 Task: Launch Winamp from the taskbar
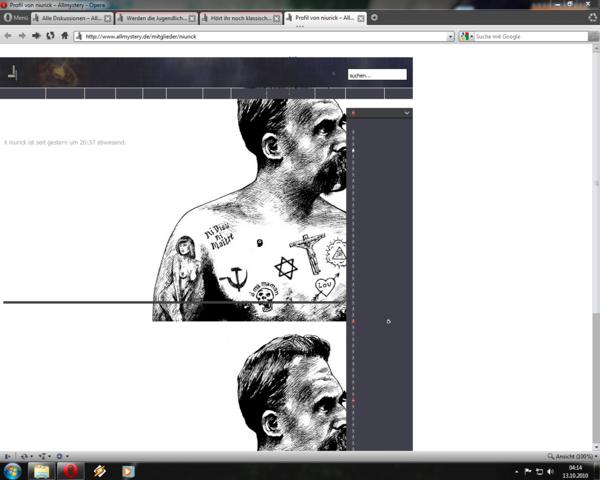point(99,471)
